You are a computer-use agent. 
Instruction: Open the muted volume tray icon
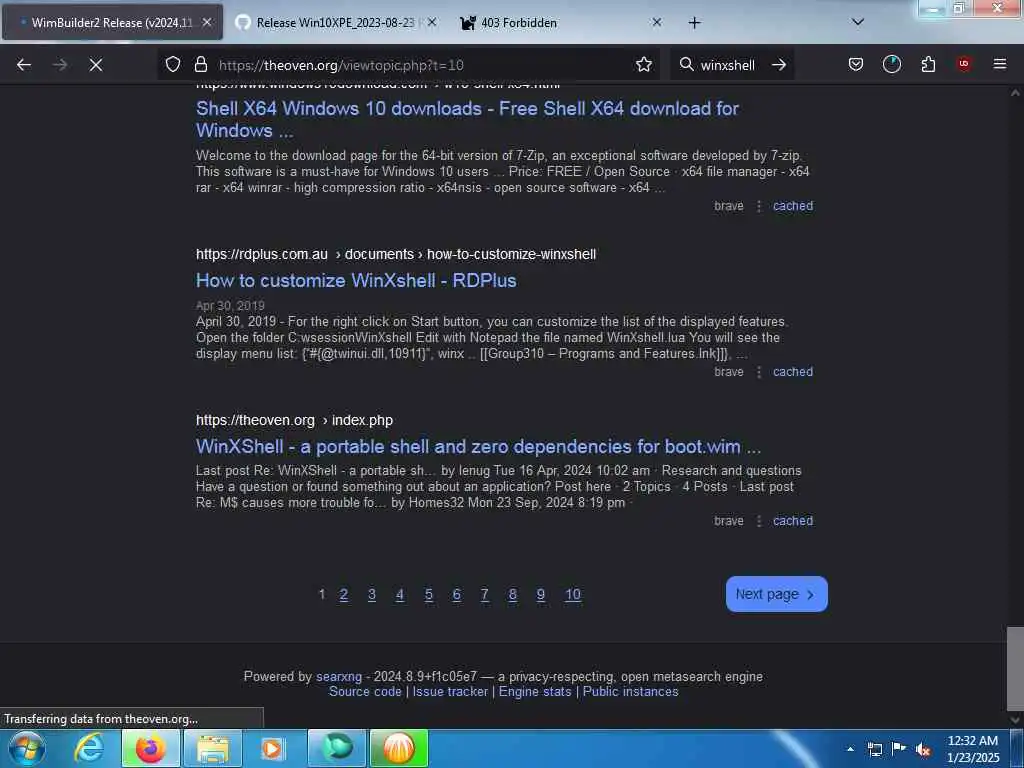click(923, 749)
